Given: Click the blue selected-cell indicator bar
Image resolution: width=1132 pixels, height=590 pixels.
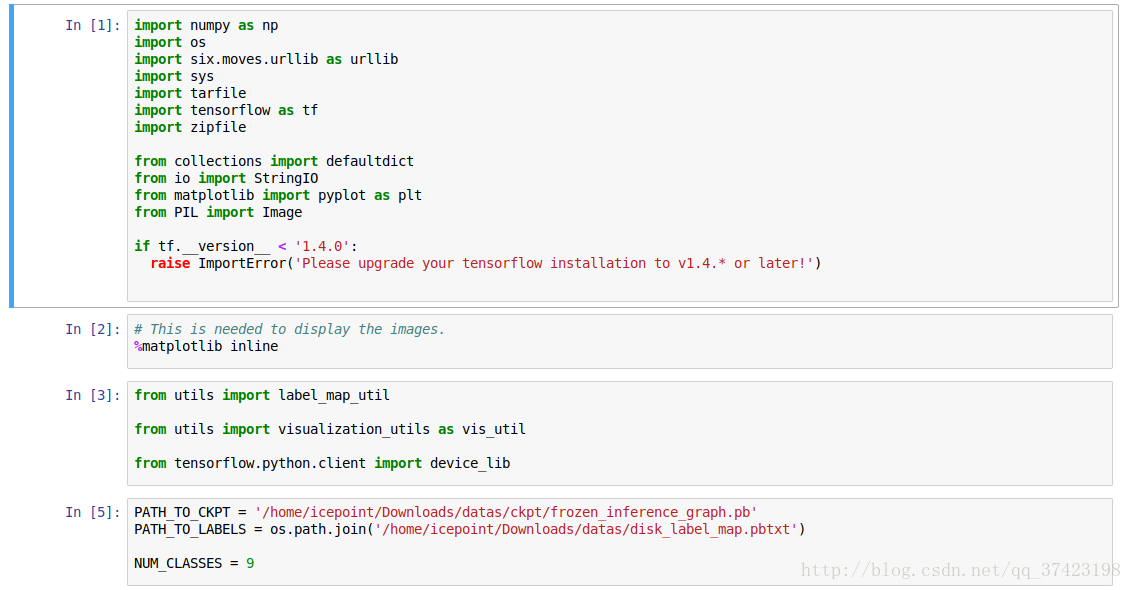Looking at the screenshot, I should pyautogui.click(x=12, y=156).
